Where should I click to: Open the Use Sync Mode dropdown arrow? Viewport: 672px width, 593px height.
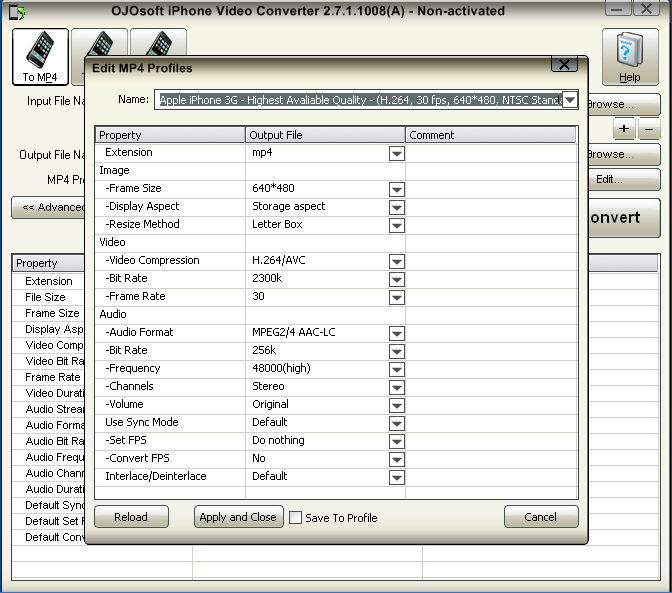click(397, 423)
